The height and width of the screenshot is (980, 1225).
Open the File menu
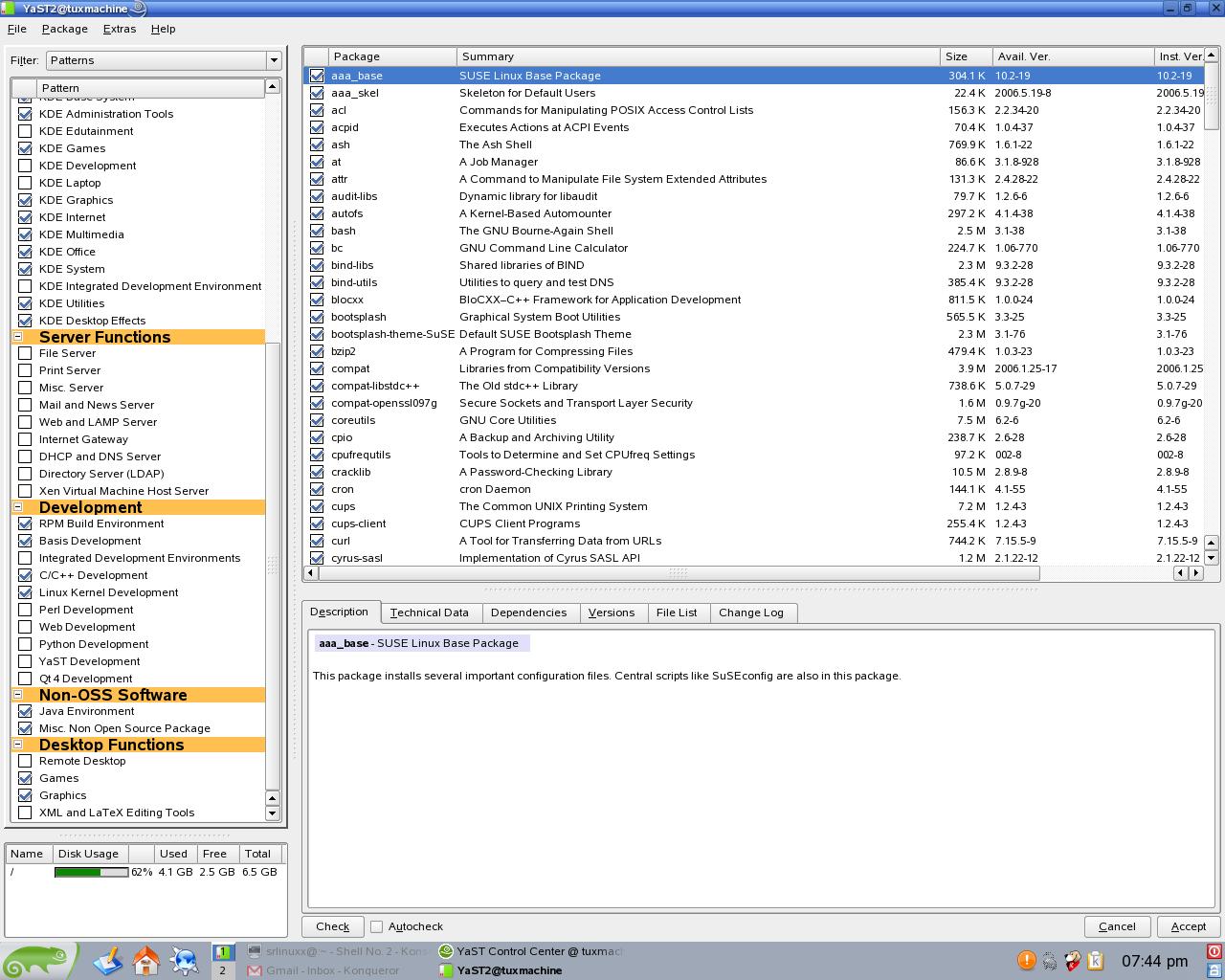click(x=17, y=29)
